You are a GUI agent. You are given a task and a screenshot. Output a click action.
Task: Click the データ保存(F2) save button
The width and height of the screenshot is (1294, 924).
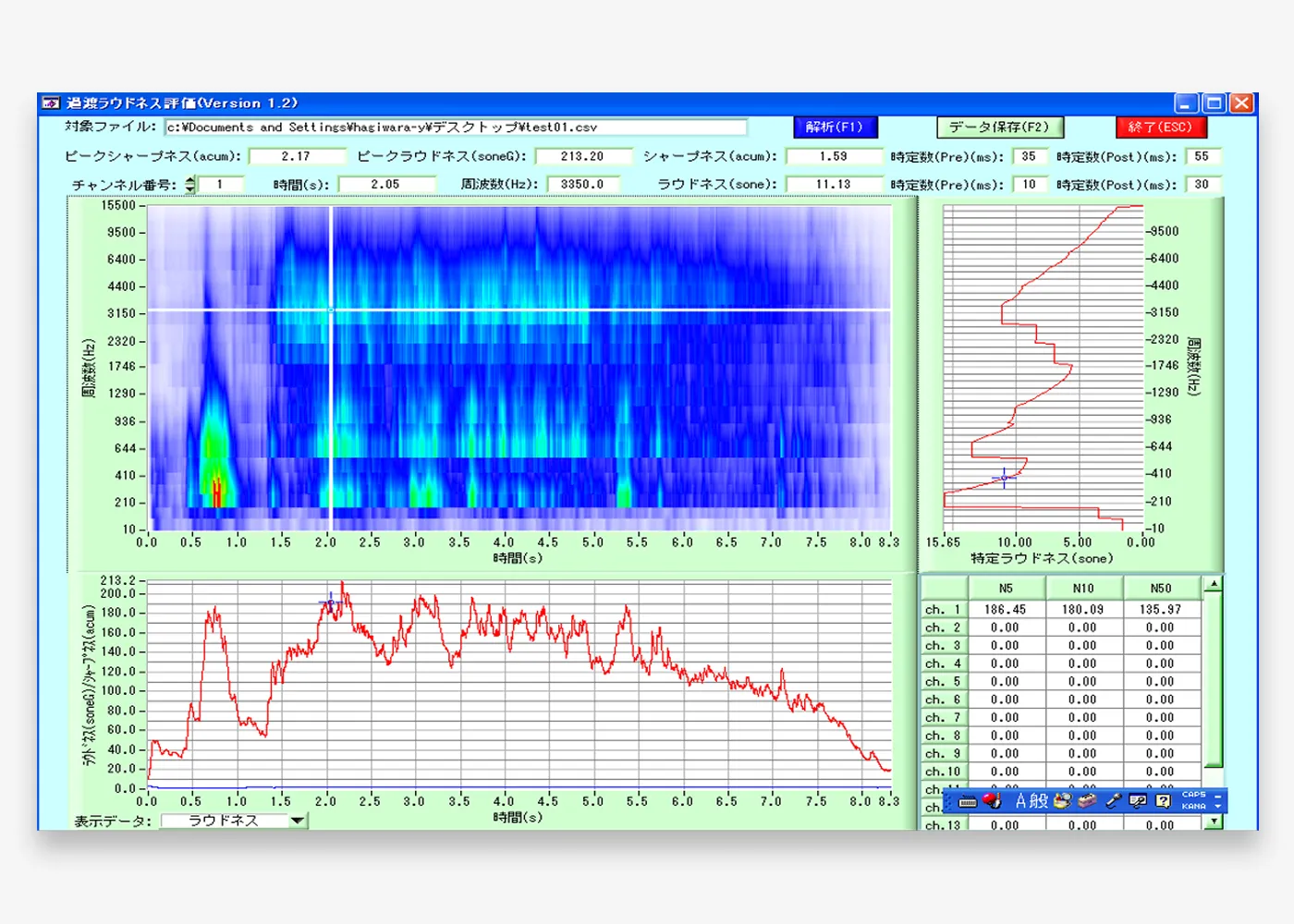pos(999,128)
